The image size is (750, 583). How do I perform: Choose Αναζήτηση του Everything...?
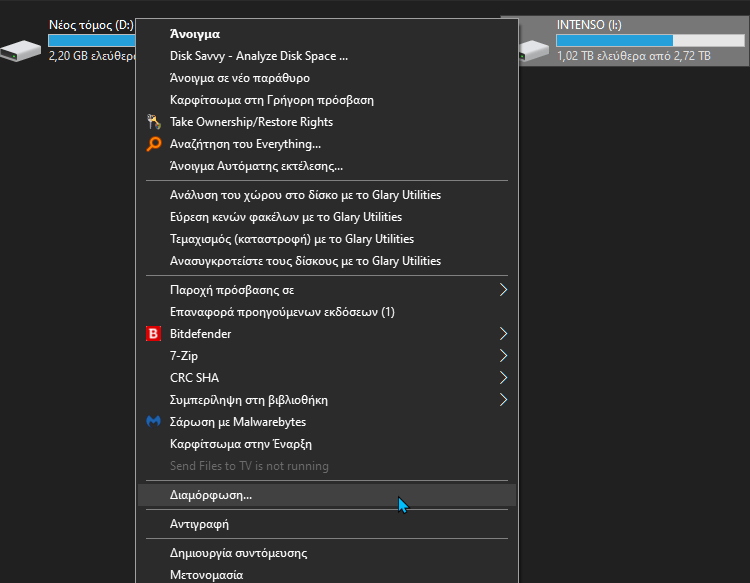pos(327,144)
